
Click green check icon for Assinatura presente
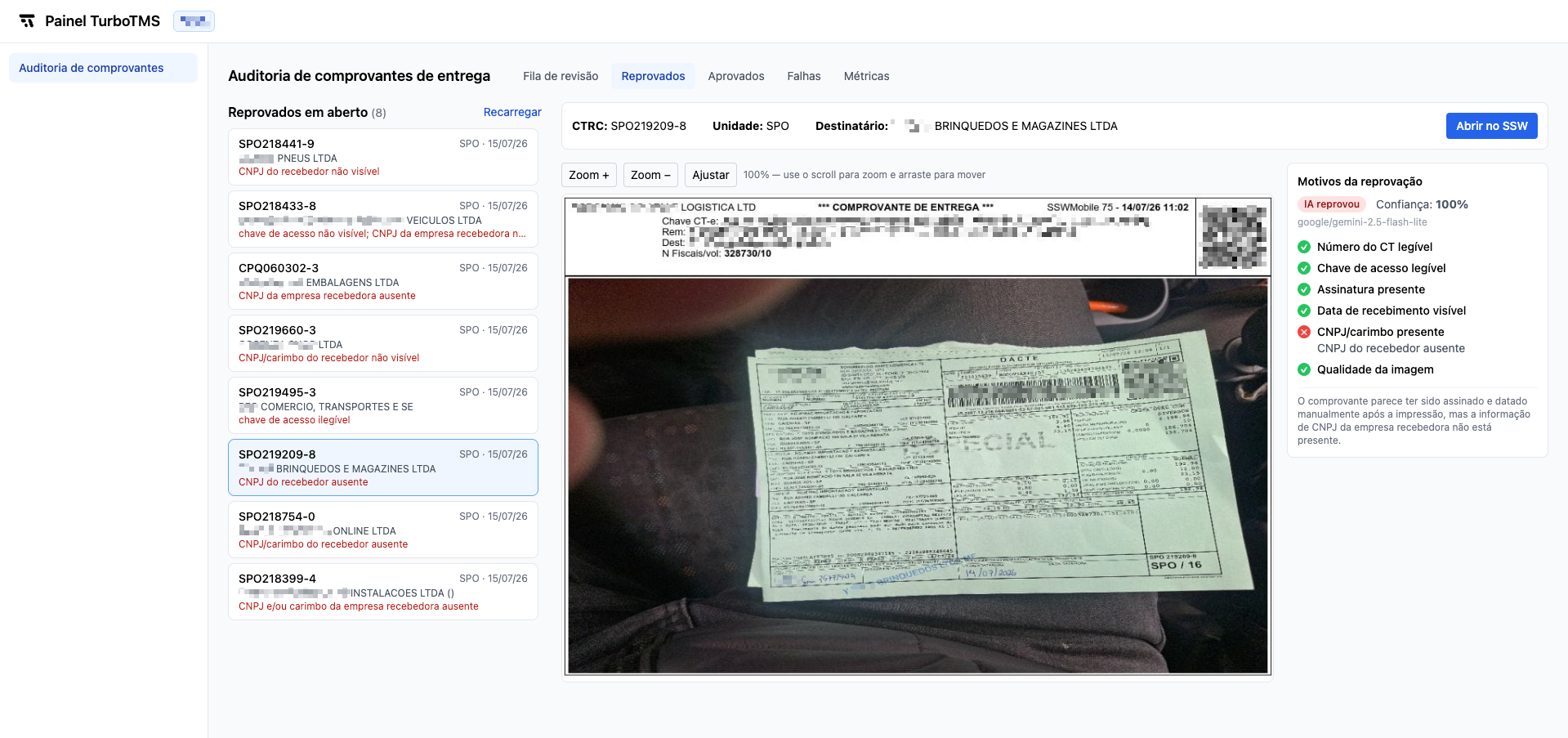tap(1304, 289)
